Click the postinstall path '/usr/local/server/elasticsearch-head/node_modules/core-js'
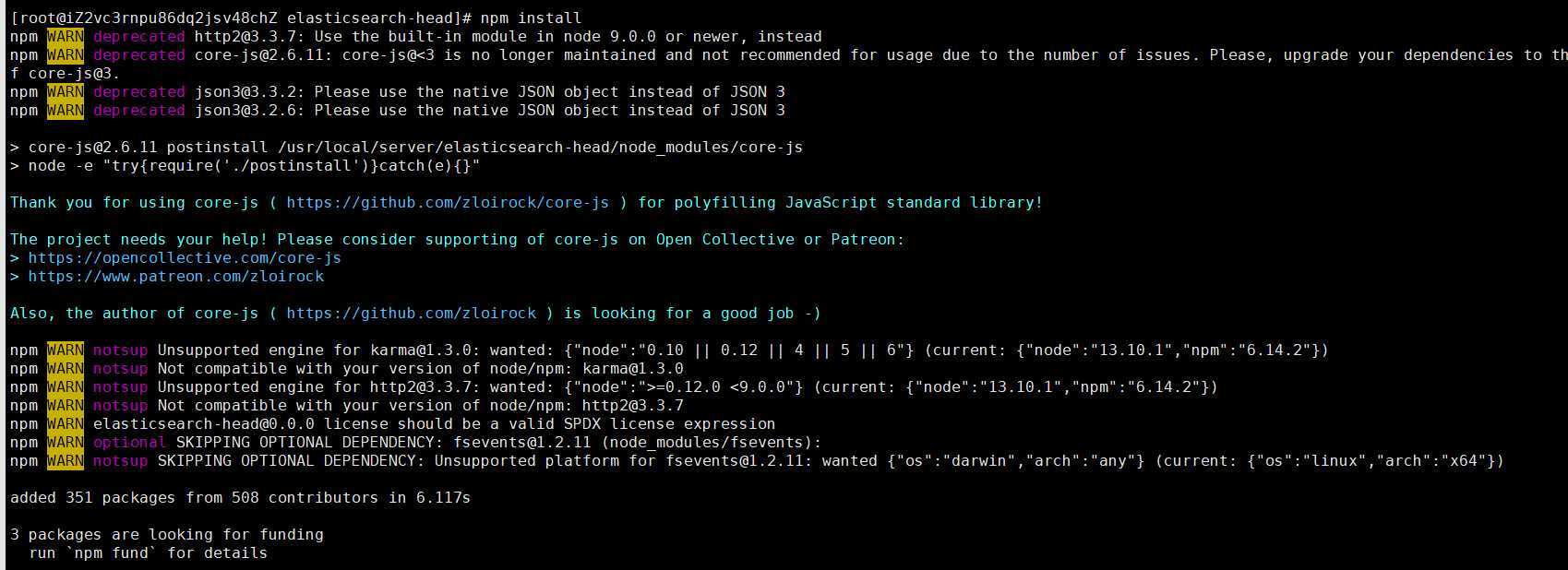Image resolution: width=1568 pixels, height=570 pixels. coord(540,147)
